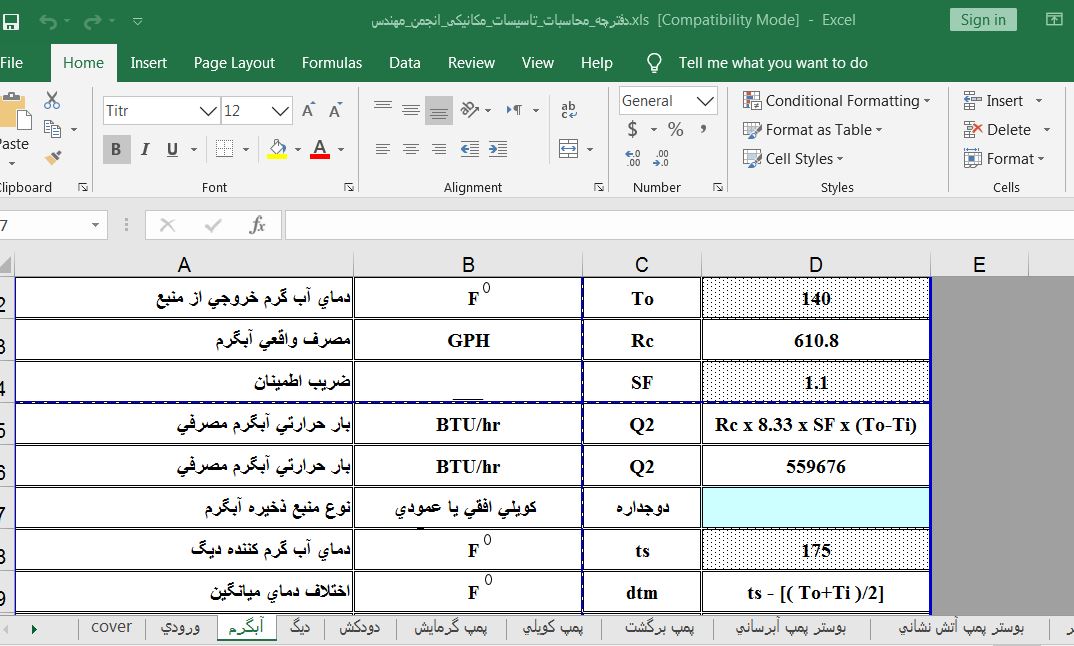Click the Increase Decimal icon
This screenshot has height=646, width=1074.
pyautogui.click(x=633, y=158)
